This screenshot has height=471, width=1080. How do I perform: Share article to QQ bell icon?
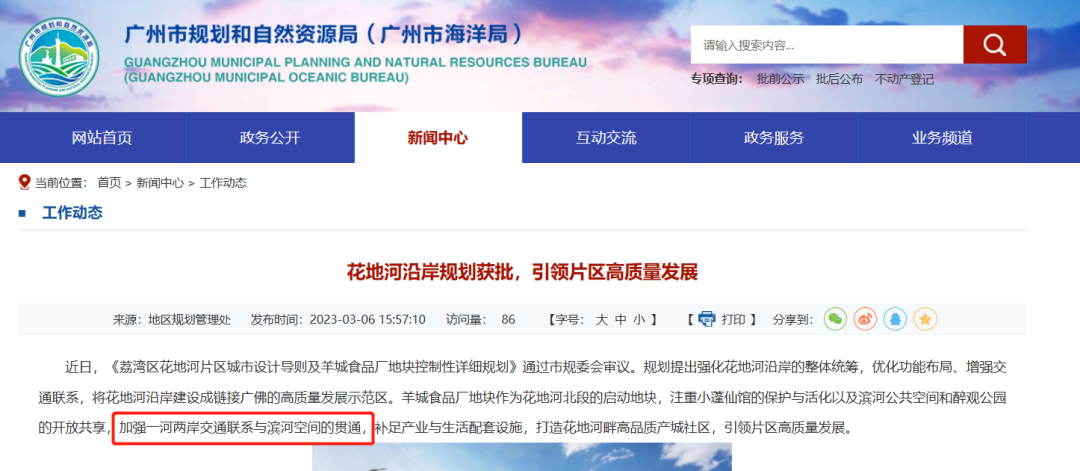895,319
